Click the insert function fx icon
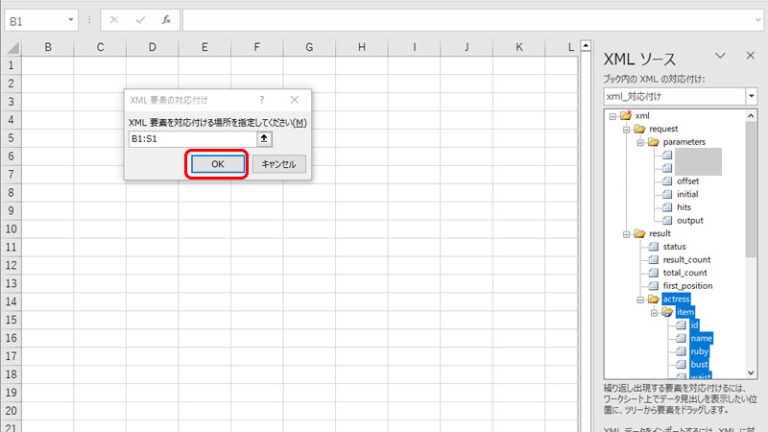The image size is (768, 432). pos(166,19)
